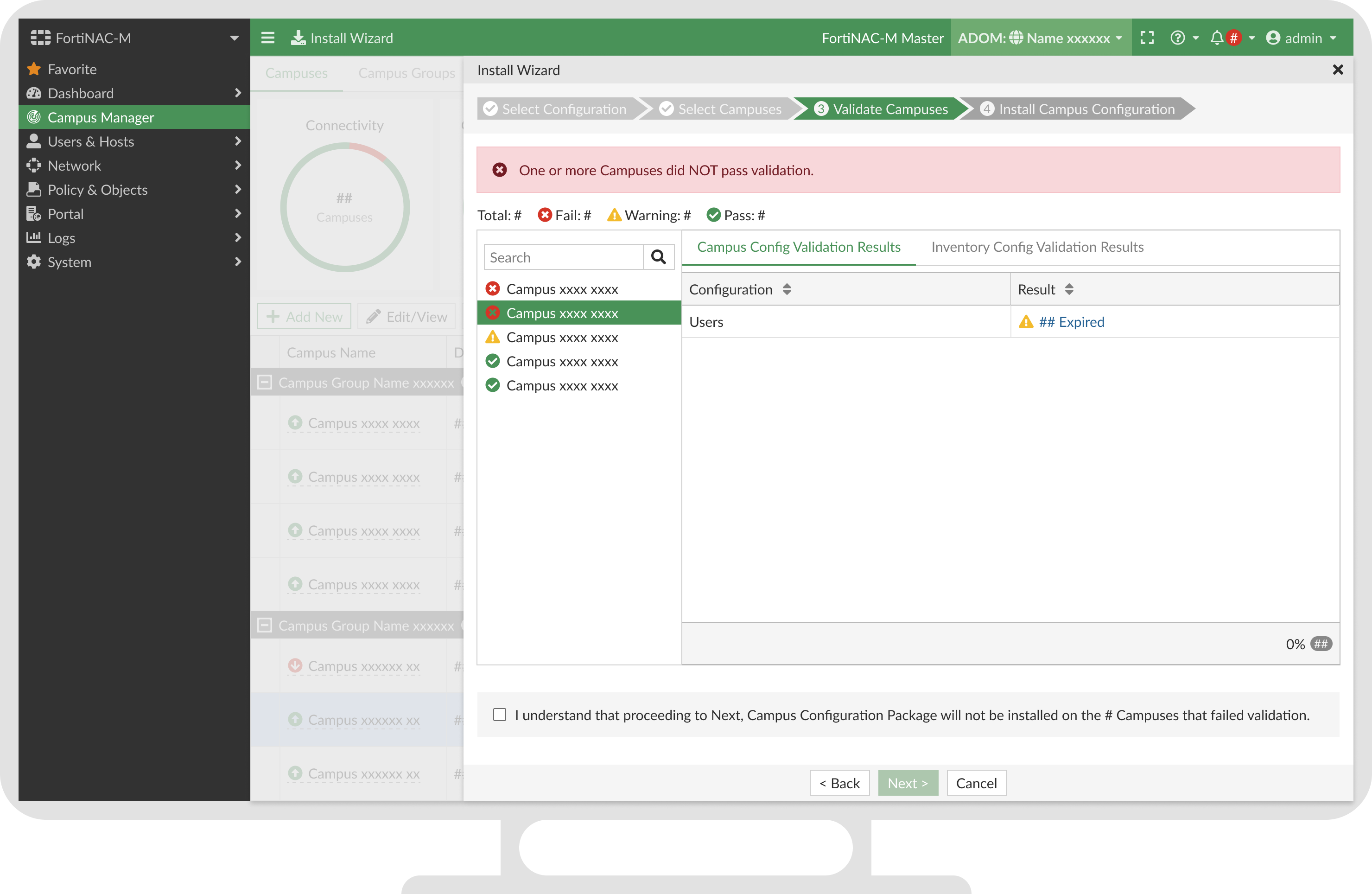Open the '## Expired' result link

pyautogui.click(x=1072, y=322)
